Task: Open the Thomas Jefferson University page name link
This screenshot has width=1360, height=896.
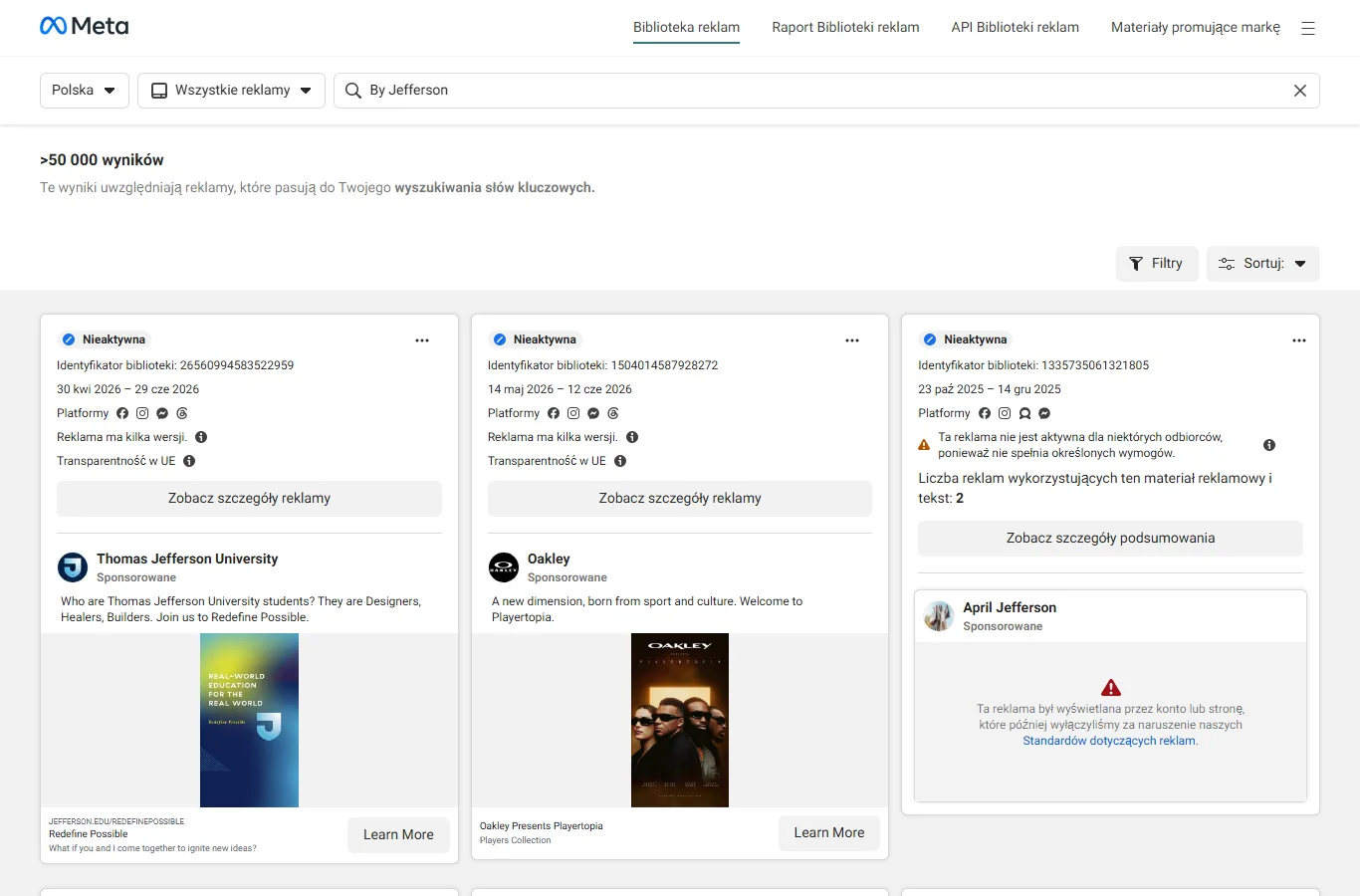Action: pos(187,560)
